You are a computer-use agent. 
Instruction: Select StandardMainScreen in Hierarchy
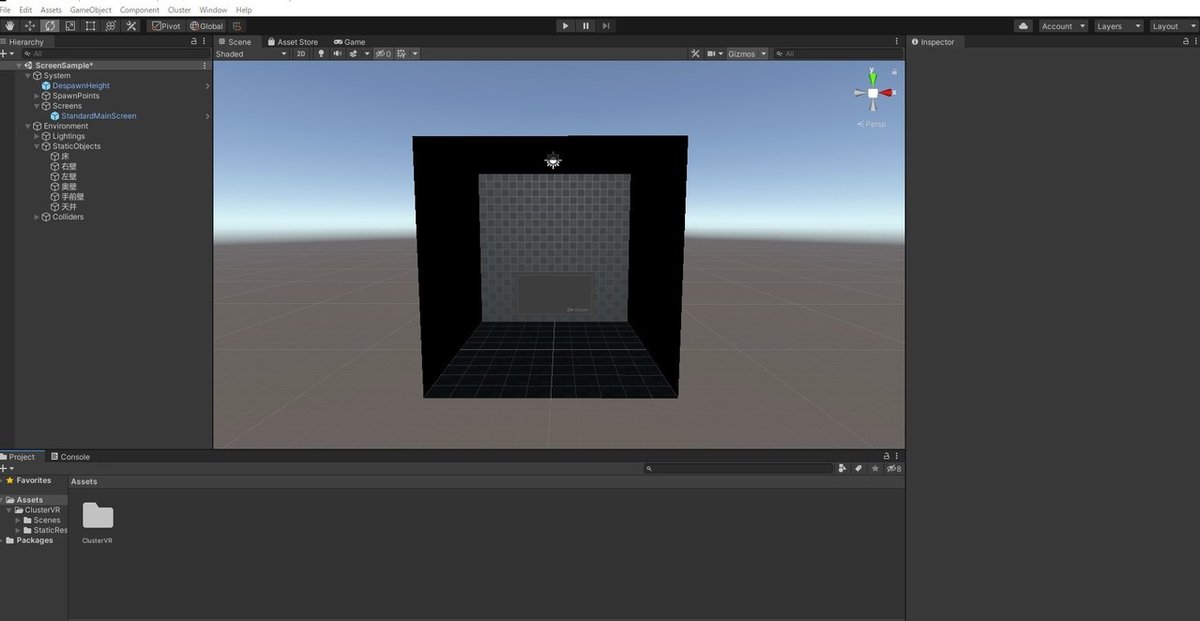(99, 116)
